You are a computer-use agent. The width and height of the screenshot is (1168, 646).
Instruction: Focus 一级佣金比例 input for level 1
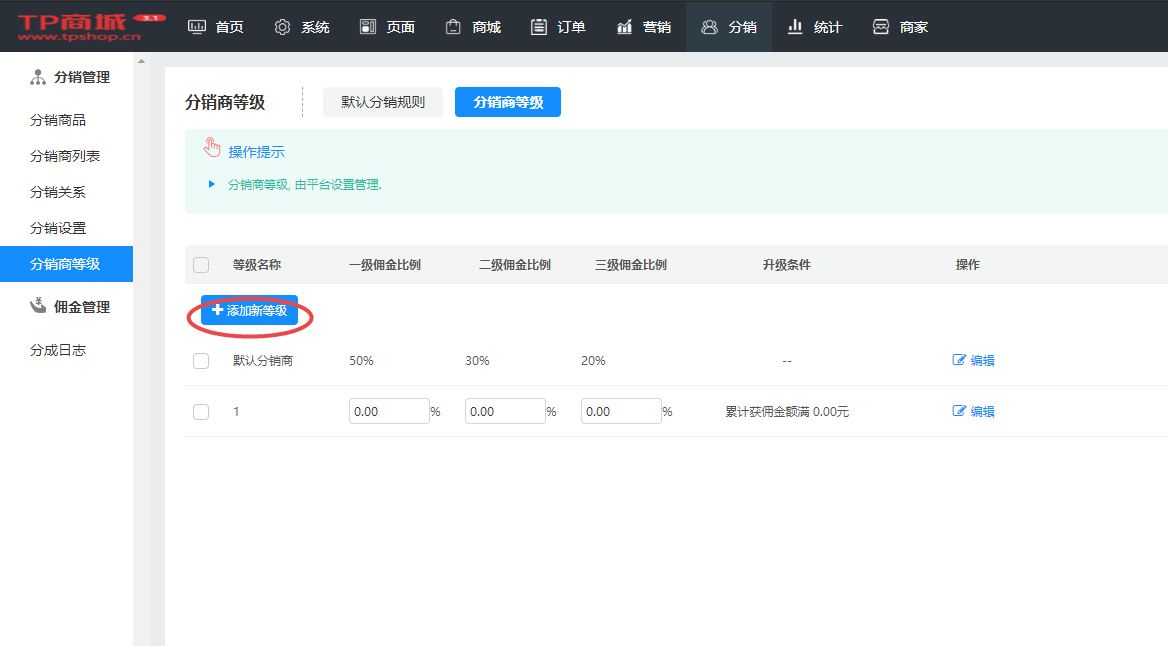coord(388,411)
